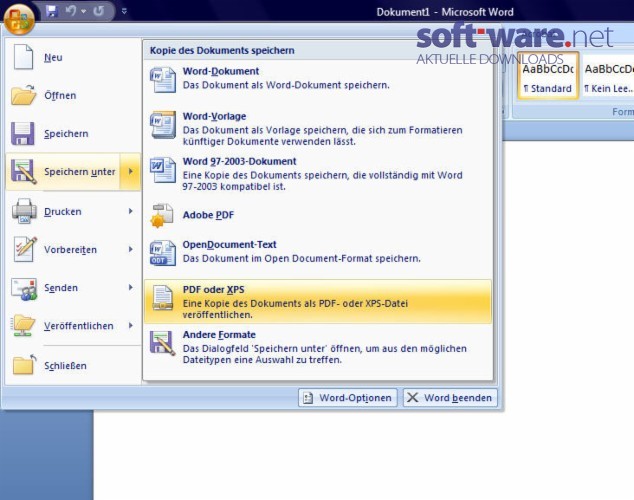Image resolution: width=634 pixels, height=500 pixels.
Task: Select the Schließen menu entry
Action: pyautogui.click(x=73, y=365)
